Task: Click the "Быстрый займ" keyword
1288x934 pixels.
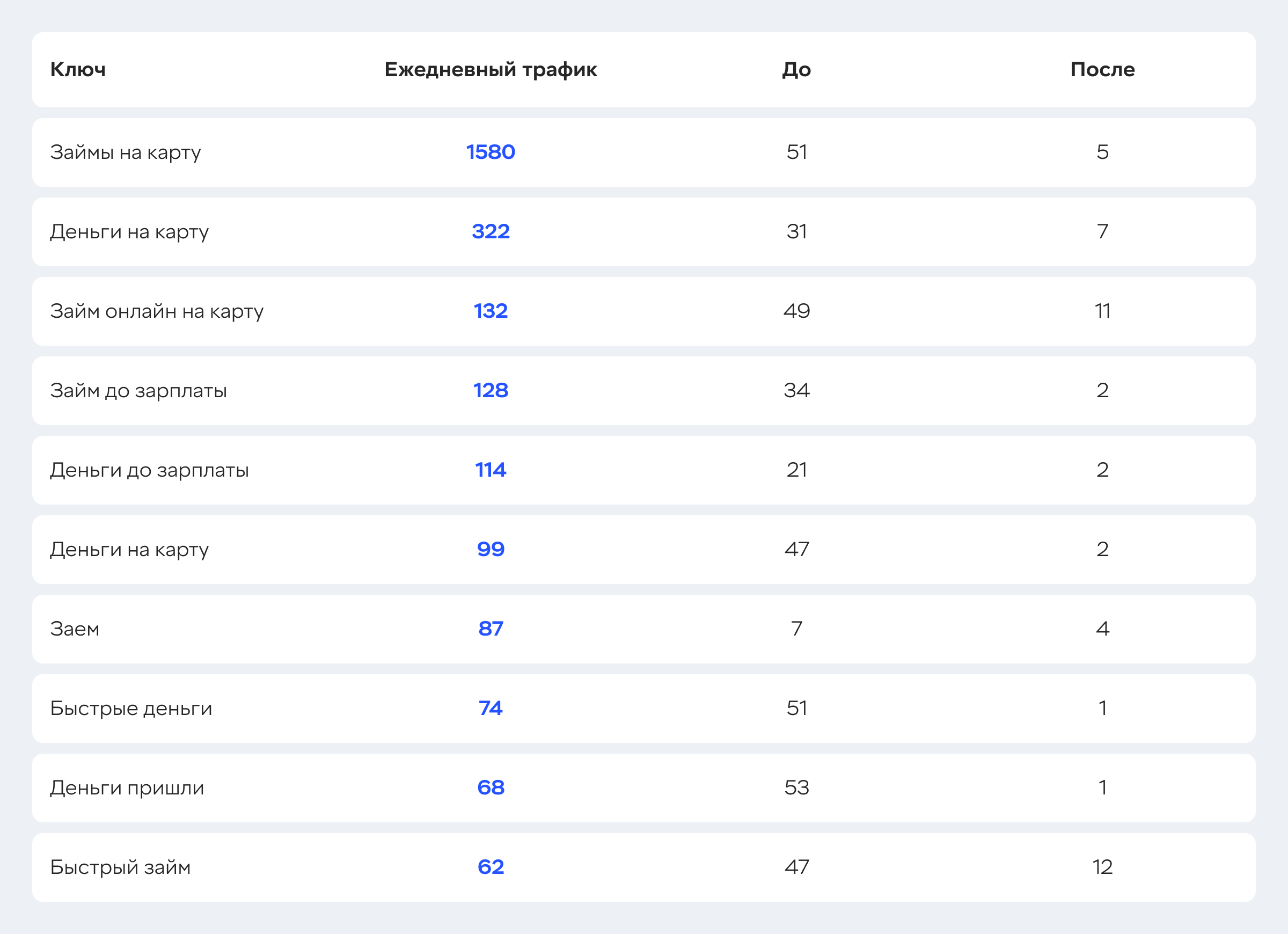Action: [120, 867]
